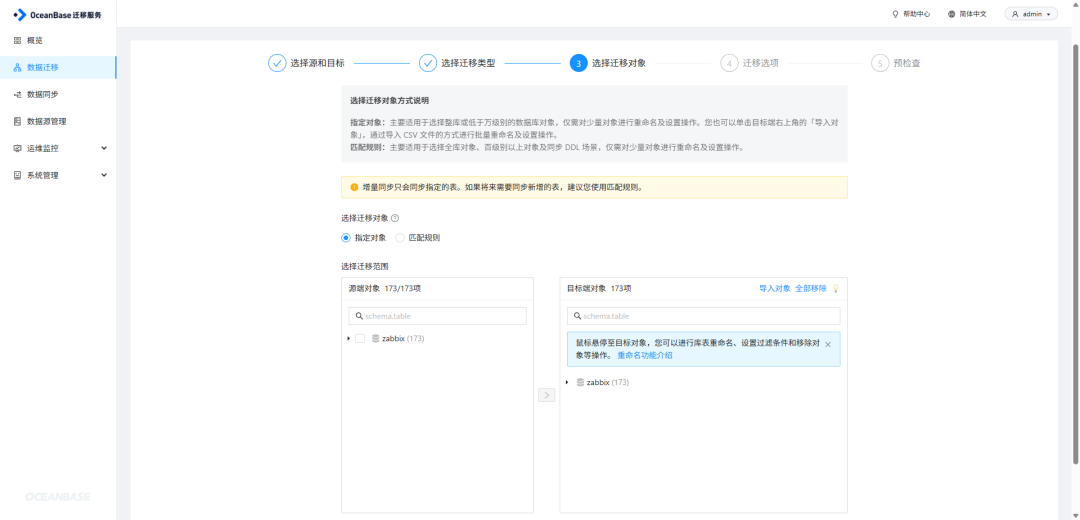Open the 数据迁移 menu item
Viewport: 1080px width, 520px height.
click(58, 67)
